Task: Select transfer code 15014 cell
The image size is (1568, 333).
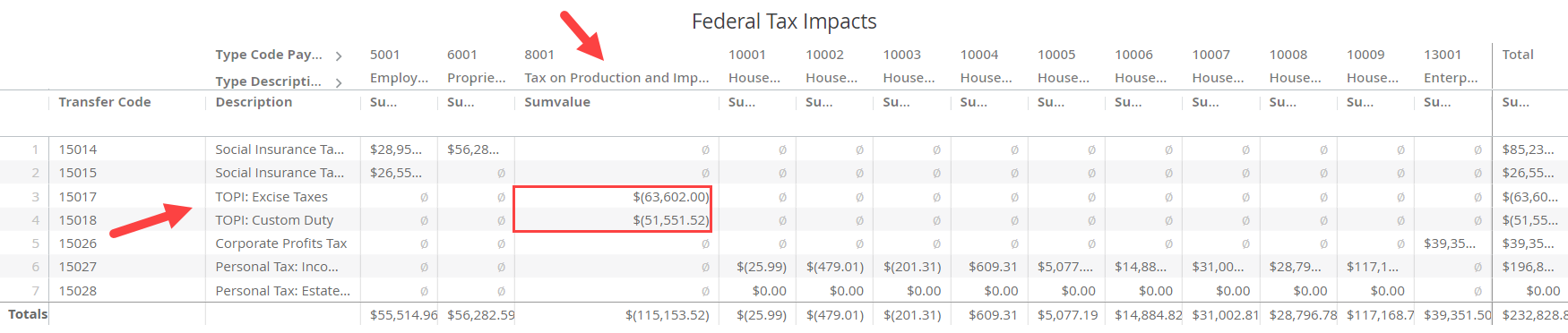Action: coord(78,149)
